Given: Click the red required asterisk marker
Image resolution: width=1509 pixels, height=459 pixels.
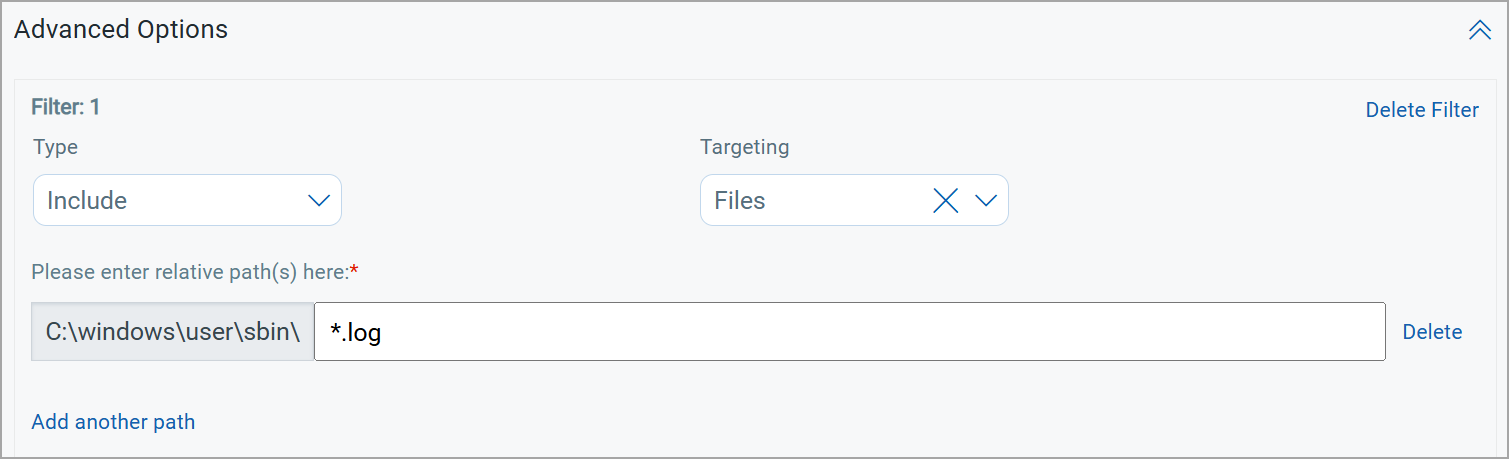Looking at the screenshot, I should 354,270.
